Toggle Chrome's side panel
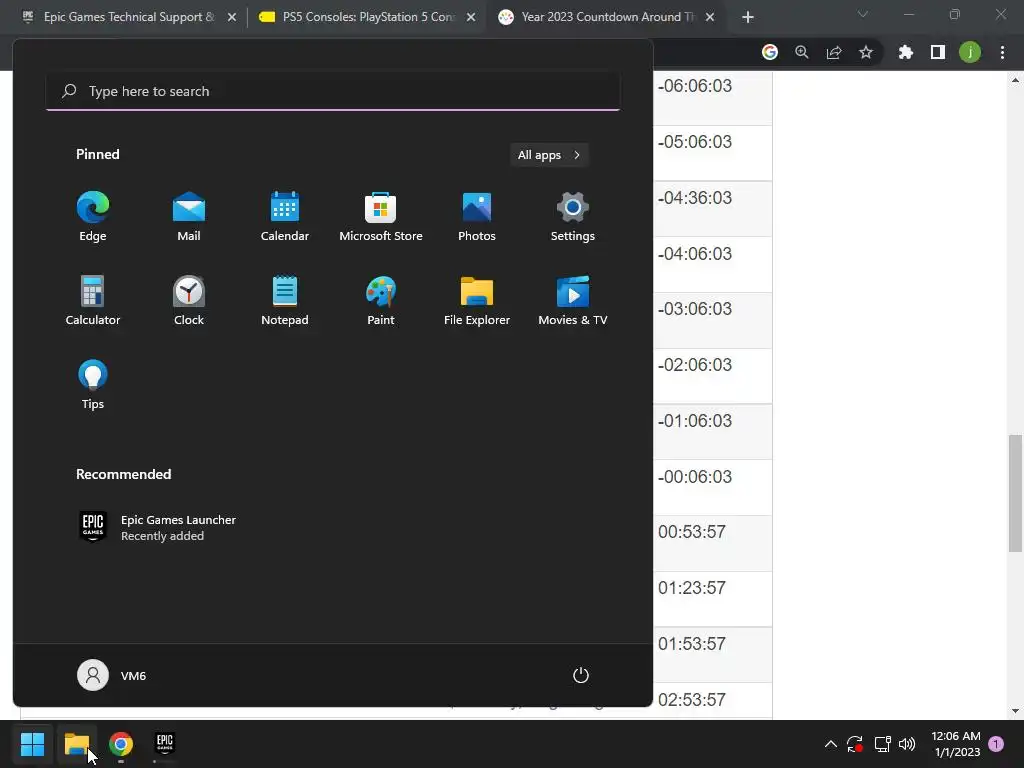 point(938,52)
